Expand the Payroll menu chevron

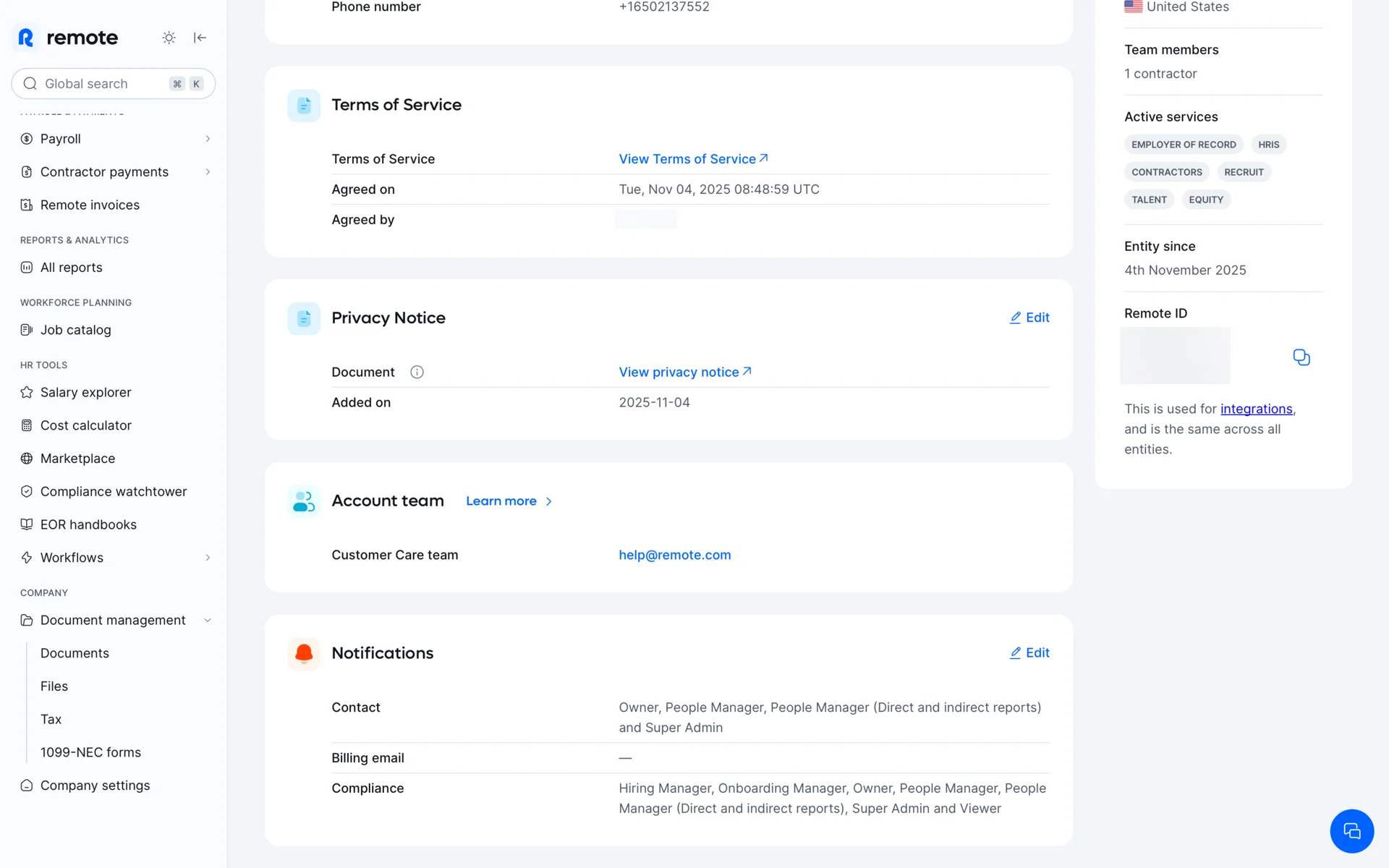click(x=208, y=139)
